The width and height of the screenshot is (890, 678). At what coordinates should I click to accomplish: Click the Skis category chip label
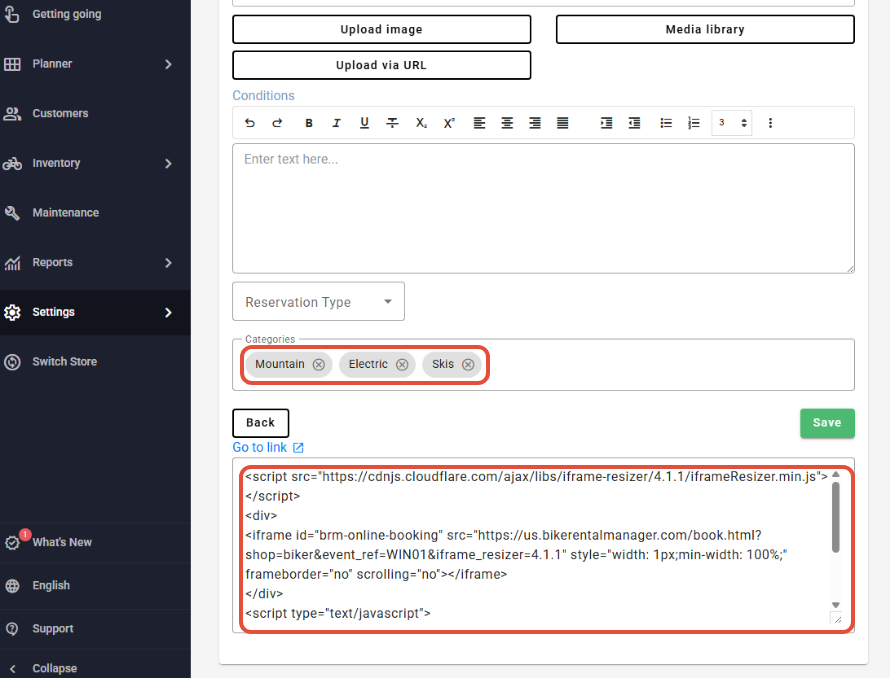443,365
